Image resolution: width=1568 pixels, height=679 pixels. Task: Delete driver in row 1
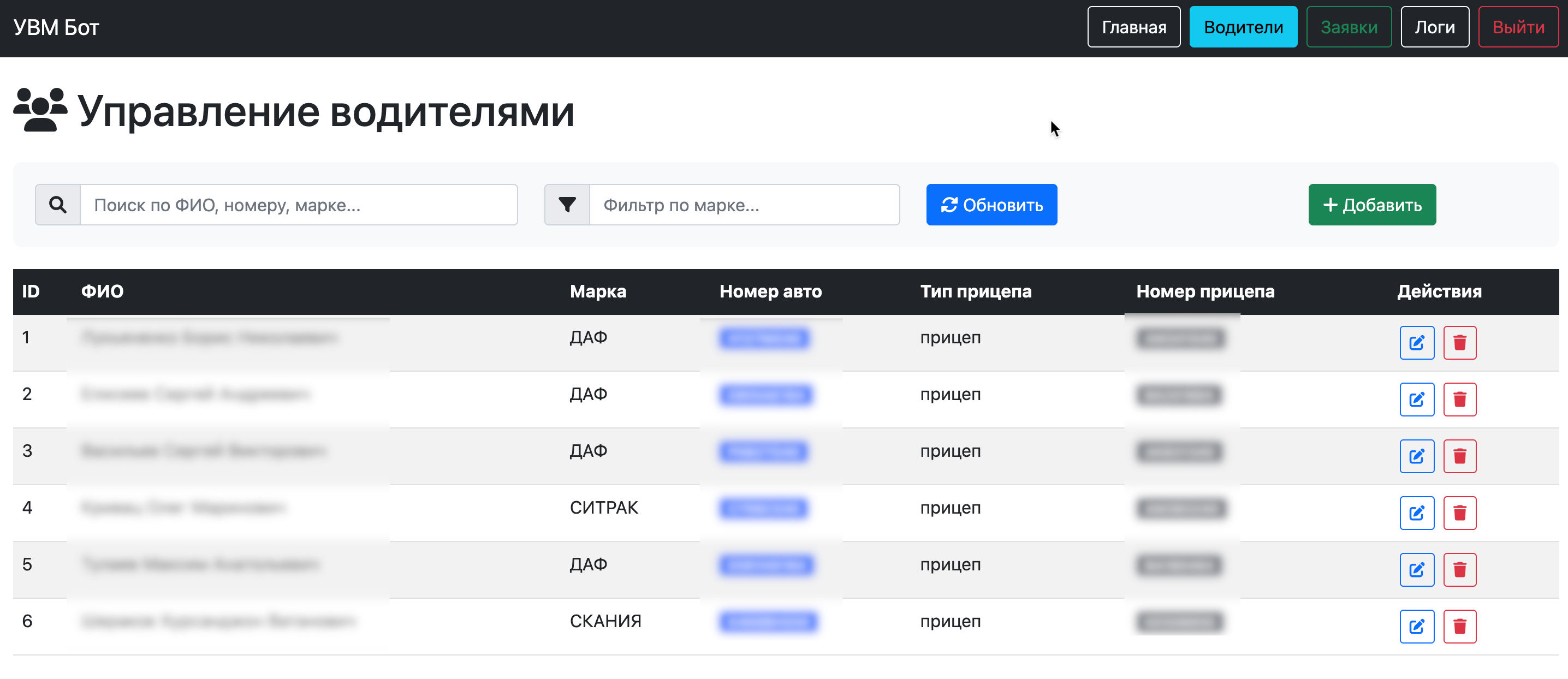pos(1459,343)
